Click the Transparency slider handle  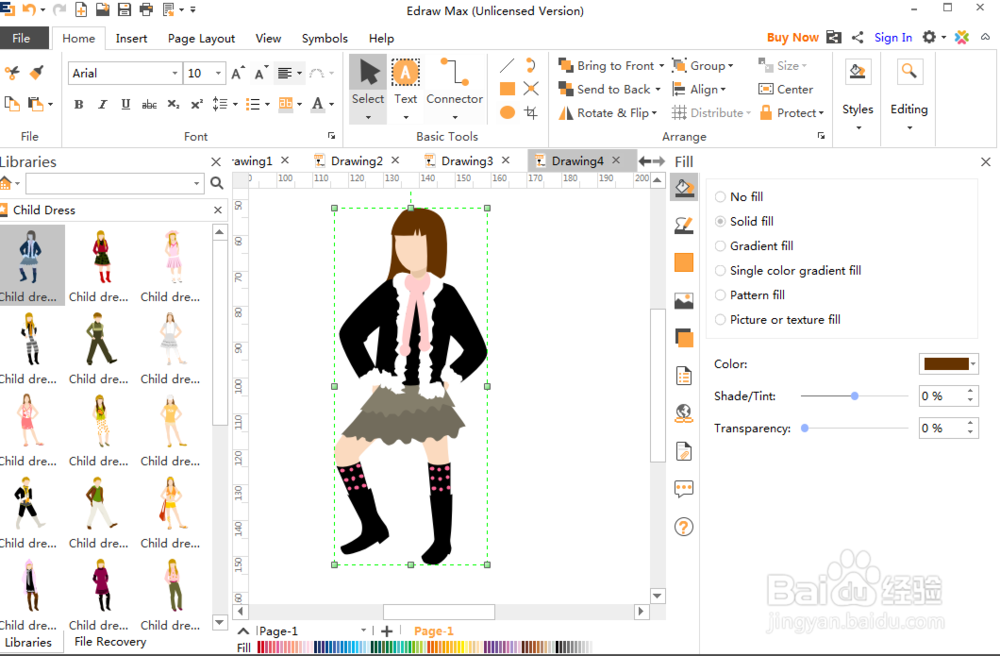point(805,428)
